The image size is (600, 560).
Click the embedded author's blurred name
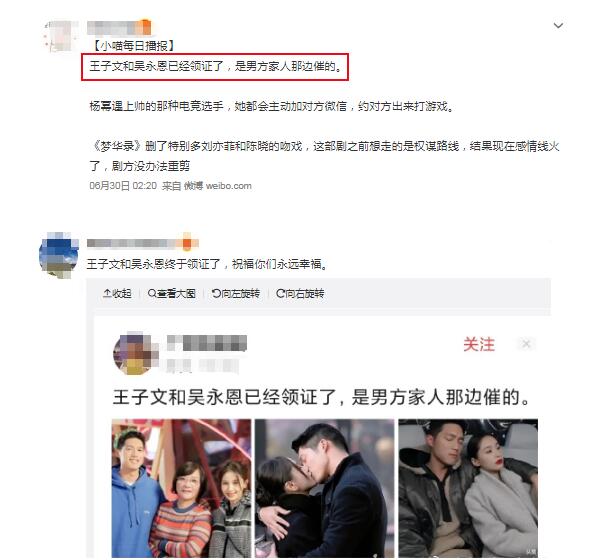[207, 343]
